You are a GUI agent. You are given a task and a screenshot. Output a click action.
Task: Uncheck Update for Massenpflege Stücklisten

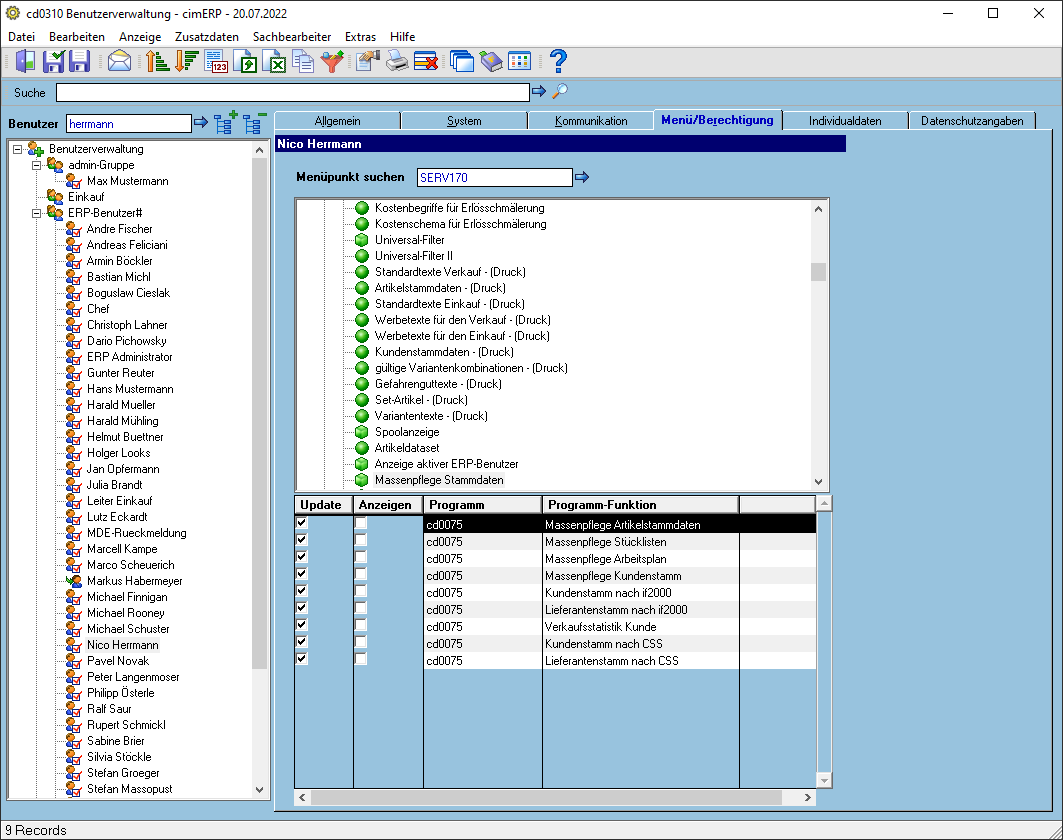302,540
